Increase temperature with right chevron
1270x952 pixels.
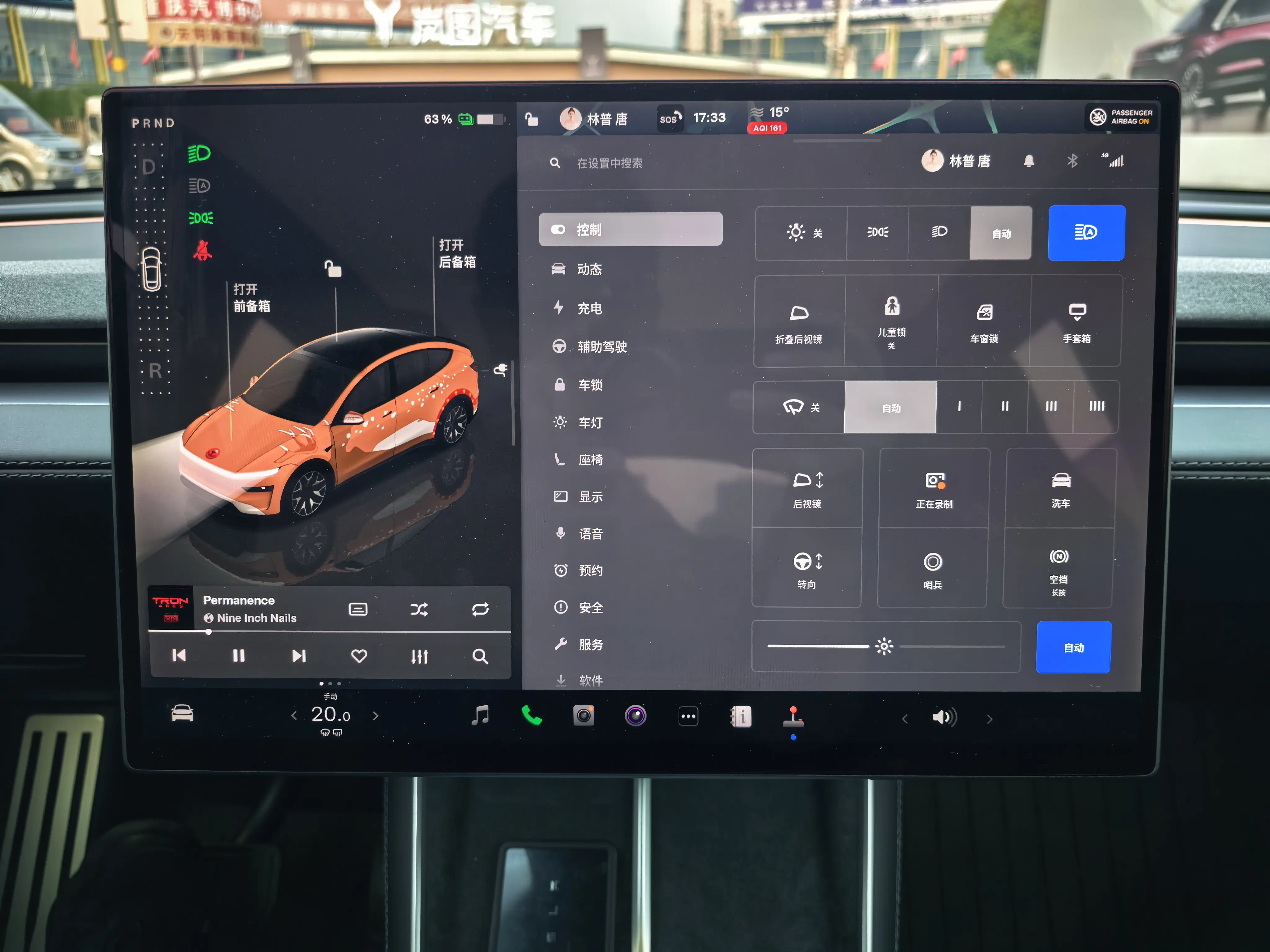click(x=376, y=716)
